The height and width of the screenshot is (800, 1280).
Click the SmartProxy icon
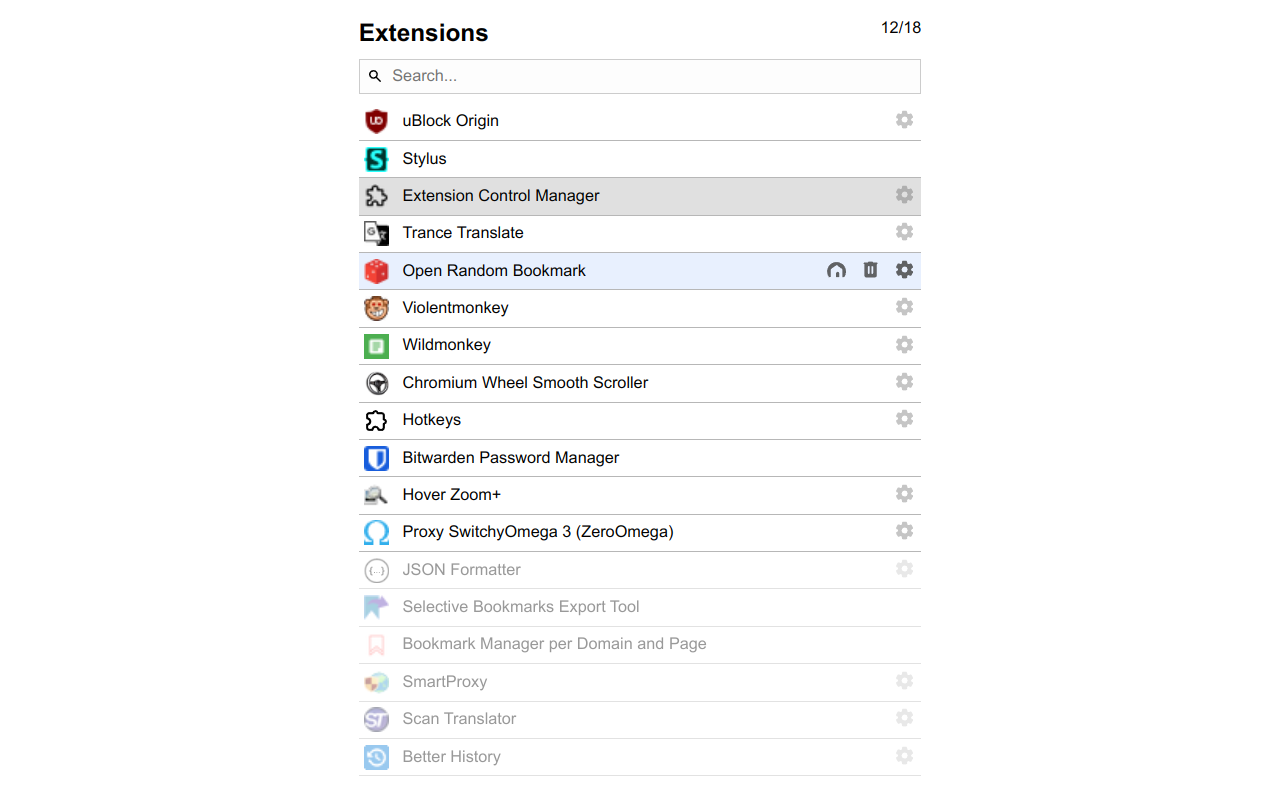[376, 682]
